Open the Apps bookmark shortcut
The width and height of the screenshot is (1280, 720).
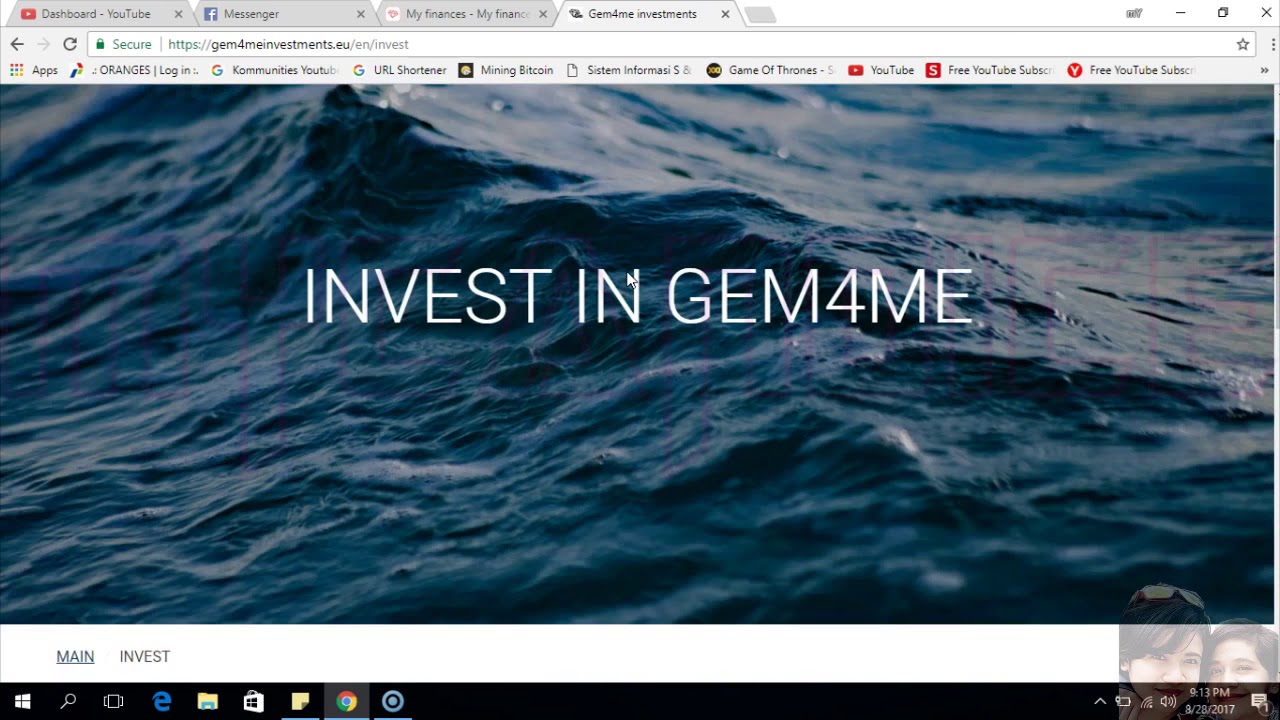tap(34, 70)
